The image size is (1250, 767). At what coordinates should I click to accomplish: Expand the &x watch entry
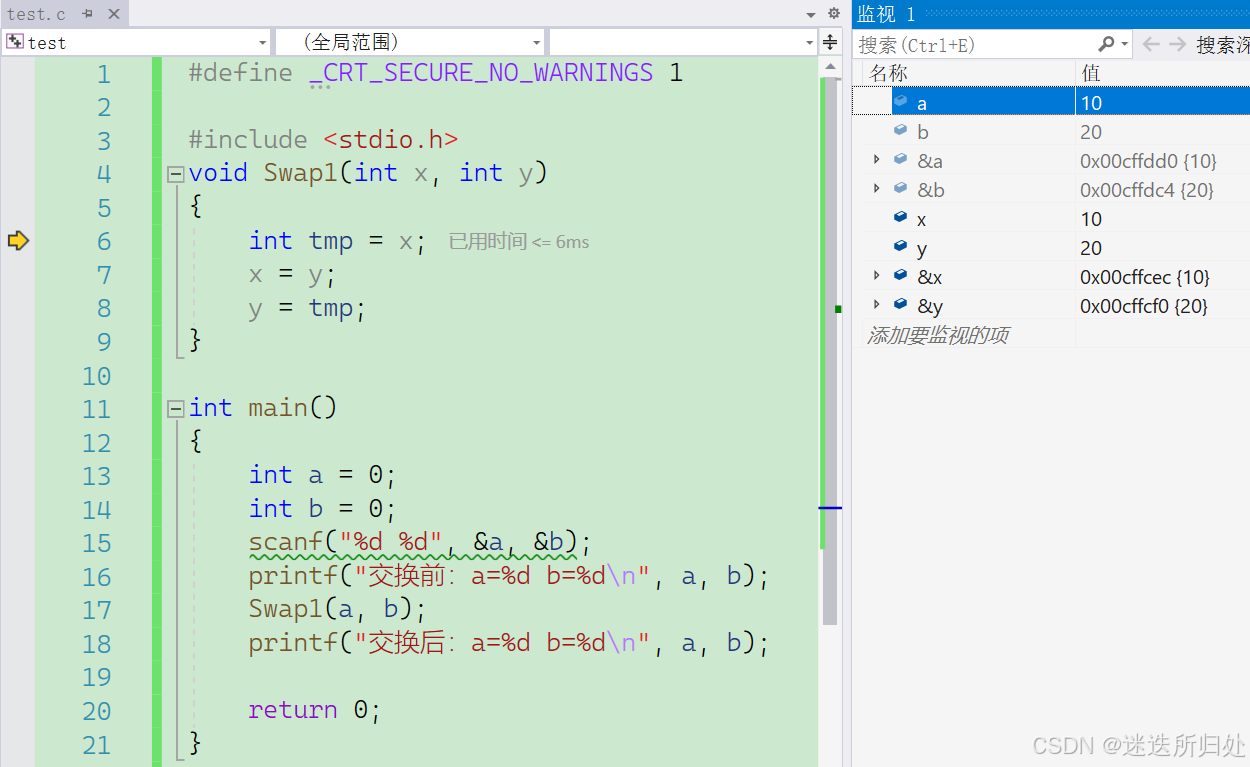point(877,276)
